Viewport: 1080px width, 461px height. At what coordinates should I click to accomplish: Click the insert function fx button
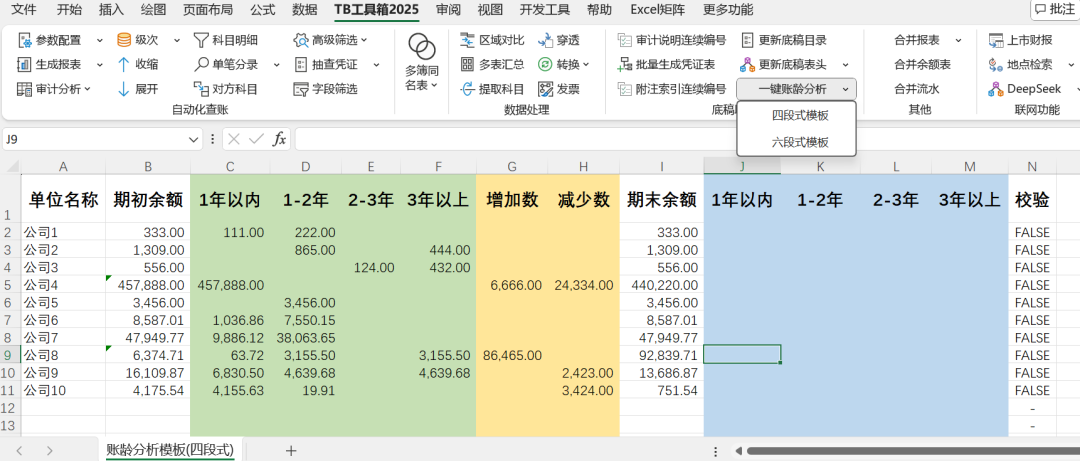click(279, 139)
